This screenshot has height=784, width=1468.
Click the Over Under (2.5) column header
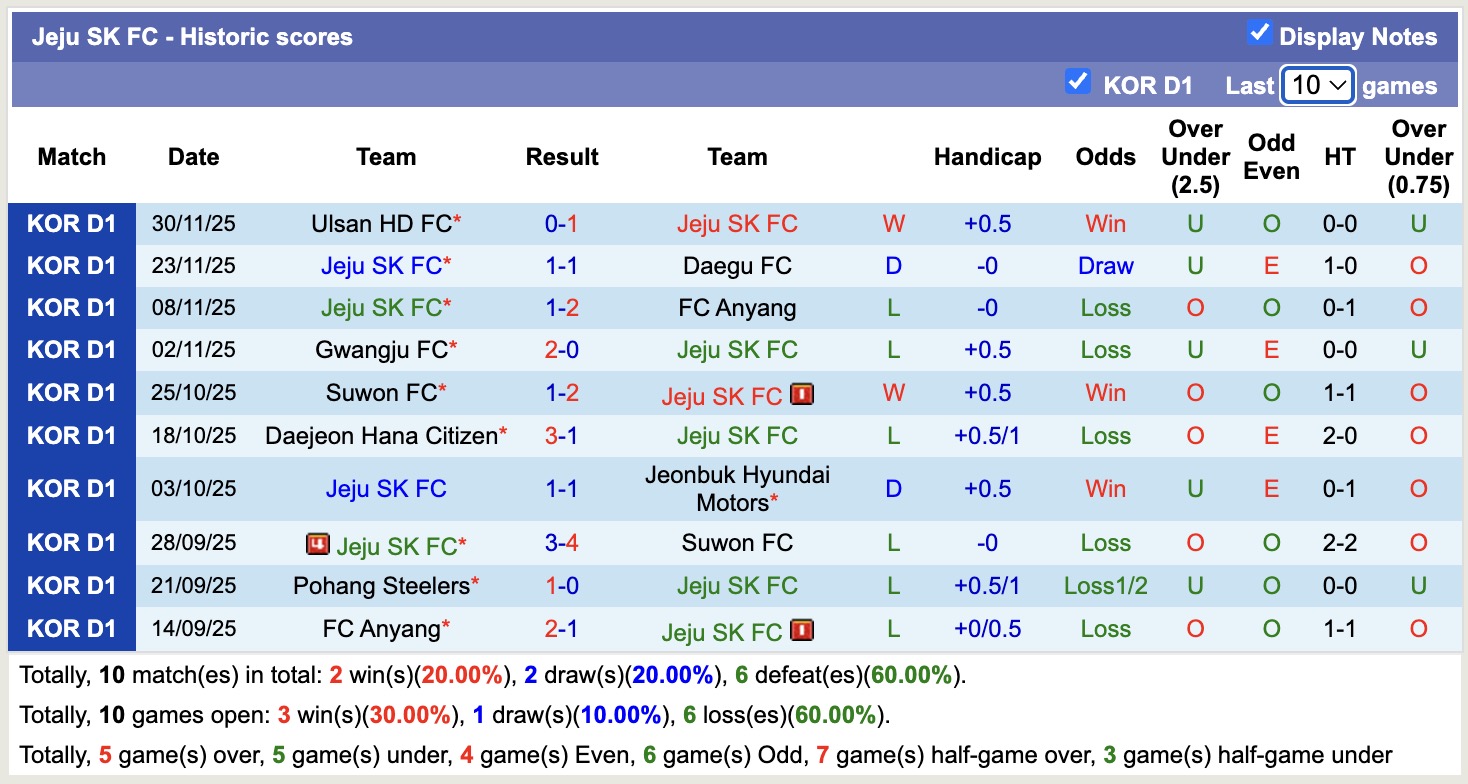click(1195, 157)
